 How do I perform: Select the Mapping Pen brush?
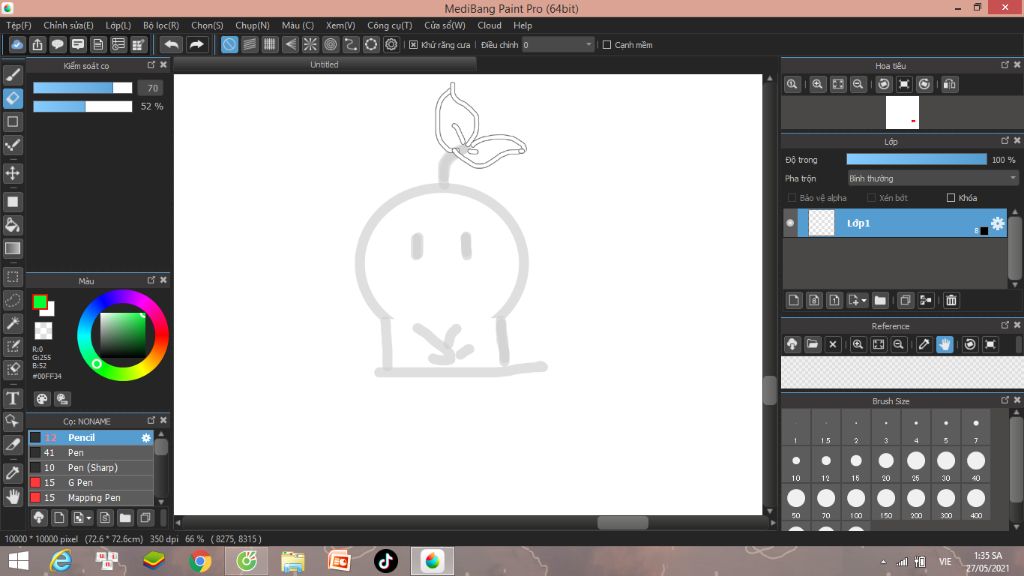coord(91,498)
